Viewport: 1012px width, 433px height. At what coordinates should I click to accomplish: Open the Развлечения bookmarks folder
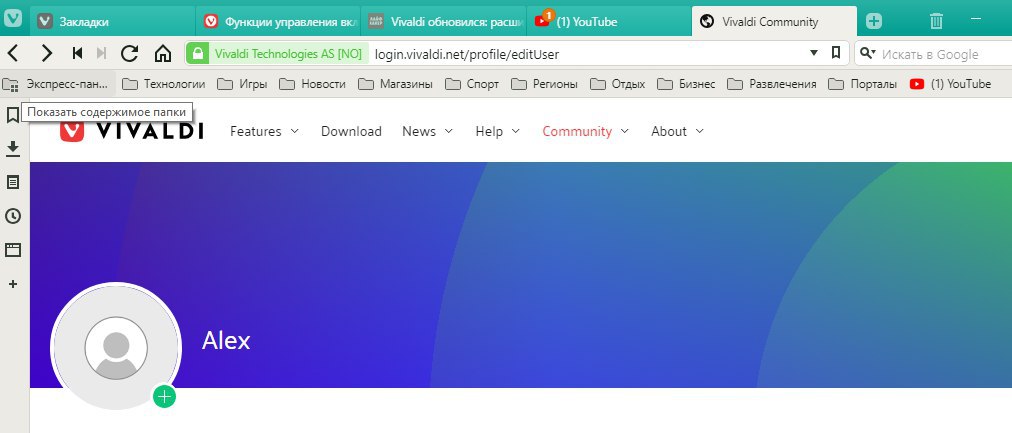tap(772, 84)
